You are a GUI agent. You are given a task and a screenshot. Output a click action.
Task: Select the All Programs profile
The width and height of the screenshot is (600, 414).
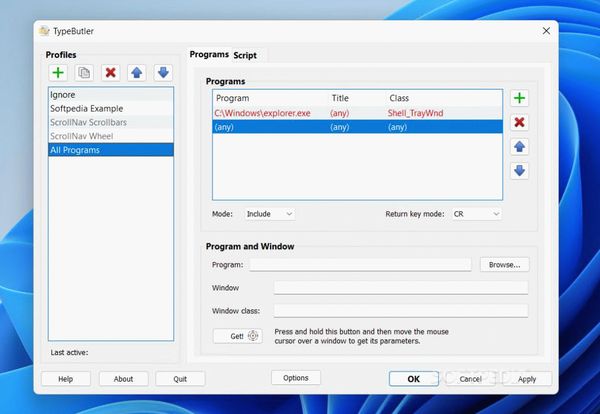click(111, 150)
